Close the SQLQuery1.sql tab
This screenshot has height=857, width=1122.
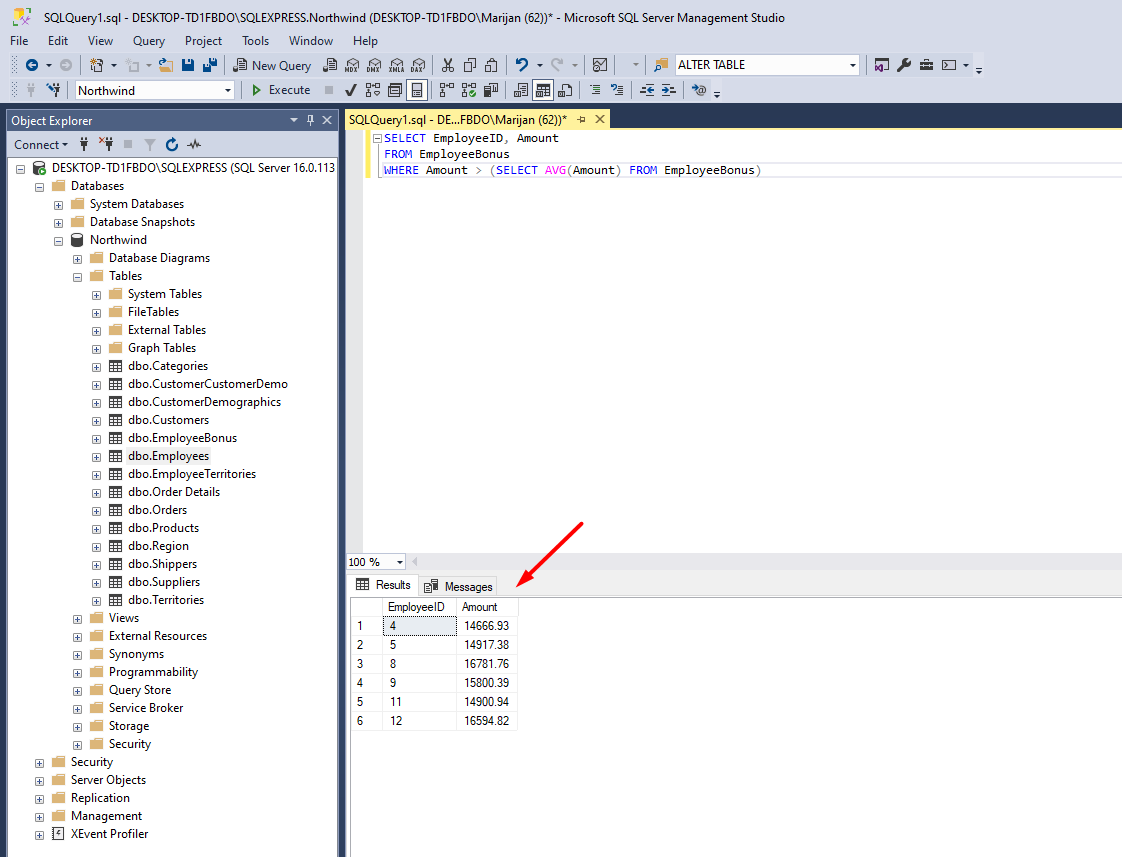pyautogui.click(x=600, y=119)
